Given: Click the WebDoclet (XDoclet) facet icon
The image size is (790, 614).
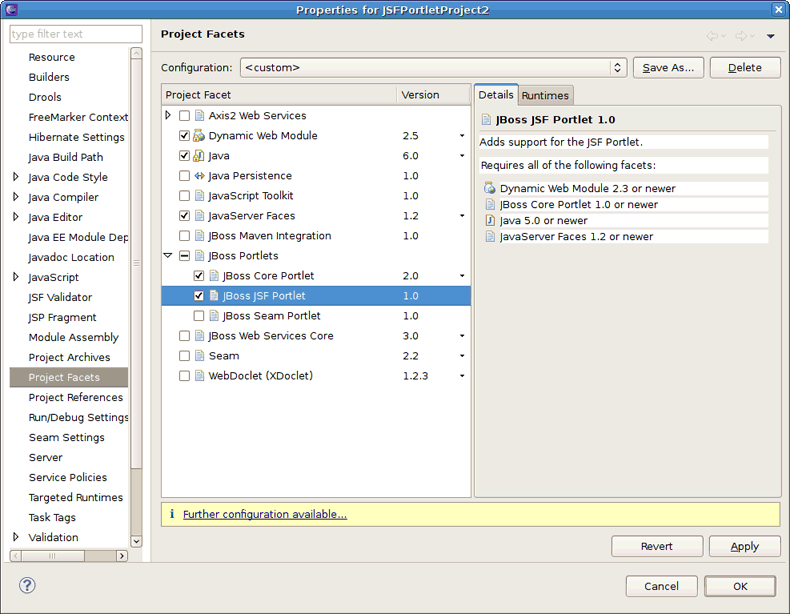Looking at the screenshot, I should 200,376.
